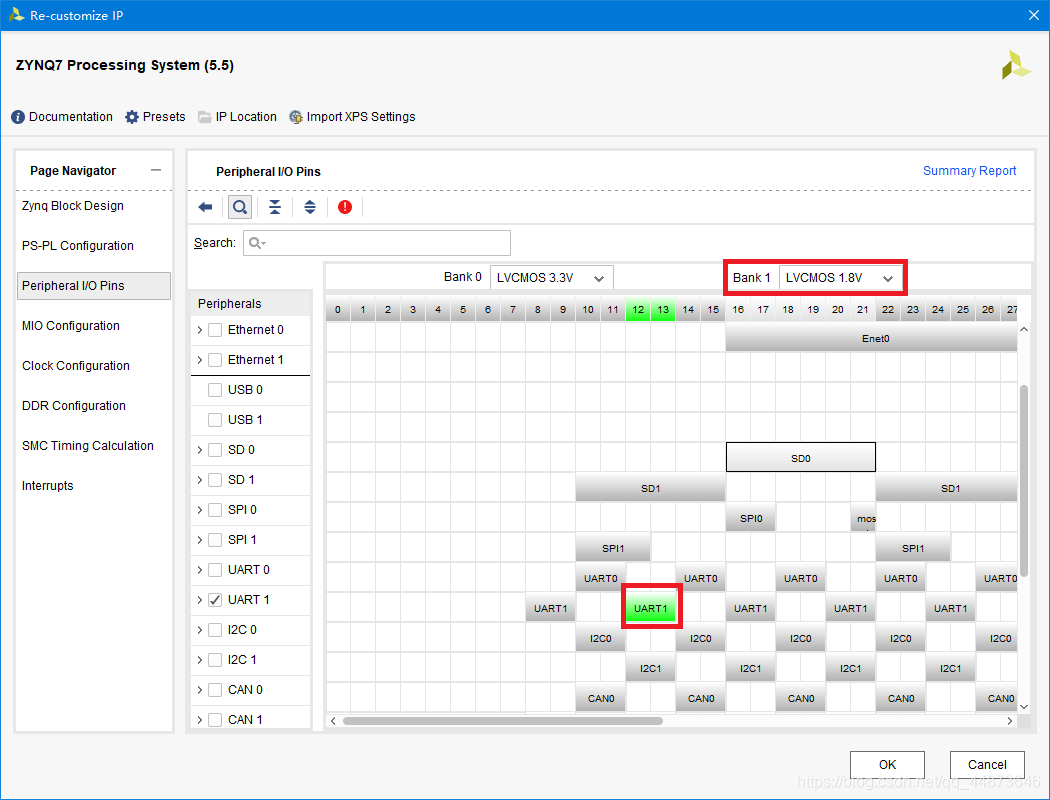The width and height of the screenshot is (1050, 800).
Task: Enable the Ethernet 1 checkbox
Action: point(215,360)
